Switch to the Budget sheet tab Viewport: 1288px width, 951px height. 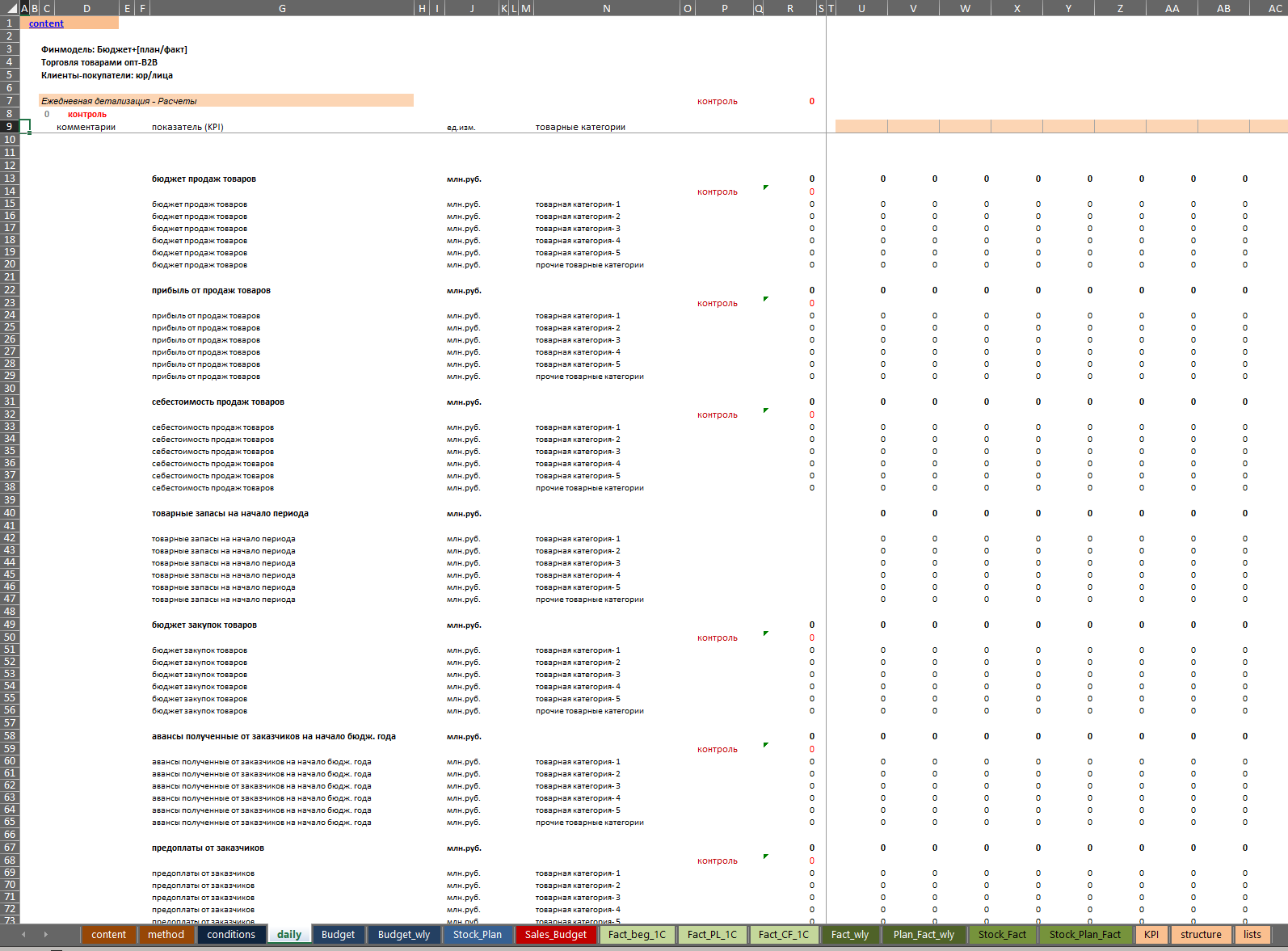[x=338, y=935]
